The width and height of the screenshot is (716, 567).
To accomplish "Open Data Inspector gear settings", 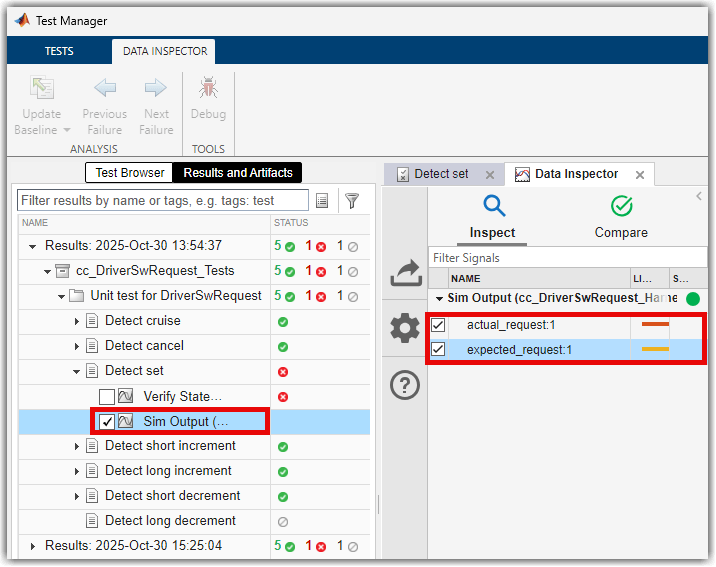I will tap(405, 328).
